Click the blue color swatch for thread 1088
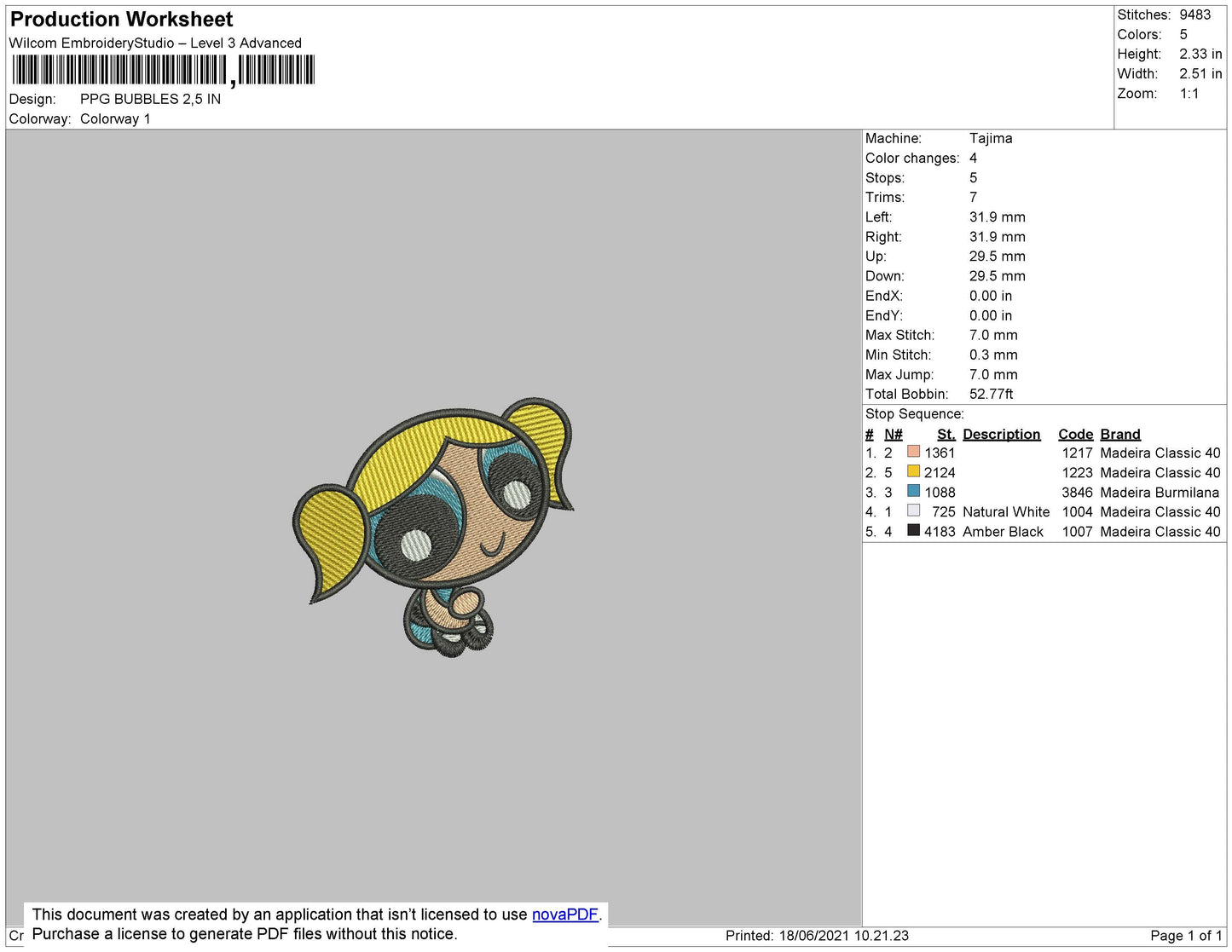Image resolution: width=1232 pixels, height=952 pixels. (914, 491)
